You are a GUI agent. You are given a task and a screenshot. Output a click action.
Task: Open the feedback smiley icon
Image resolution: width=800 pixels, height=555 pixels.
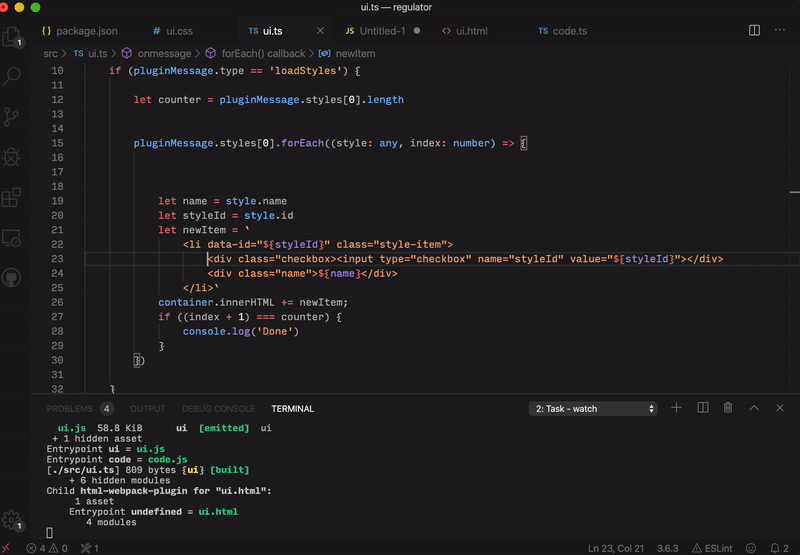click(x=751, y=548)
